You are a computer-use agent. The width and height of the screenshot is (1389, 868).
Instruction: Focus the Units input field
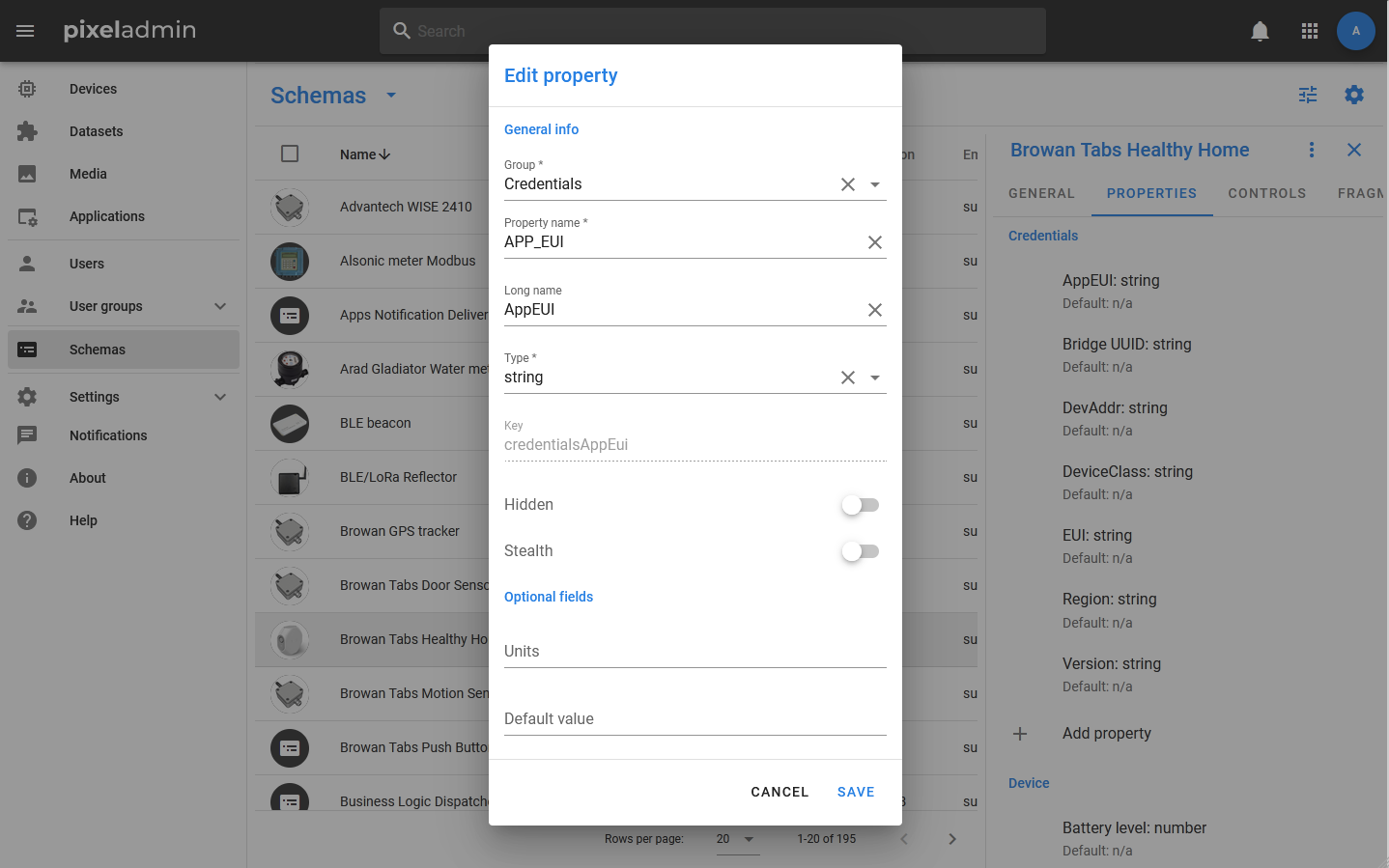pos(694,652)
